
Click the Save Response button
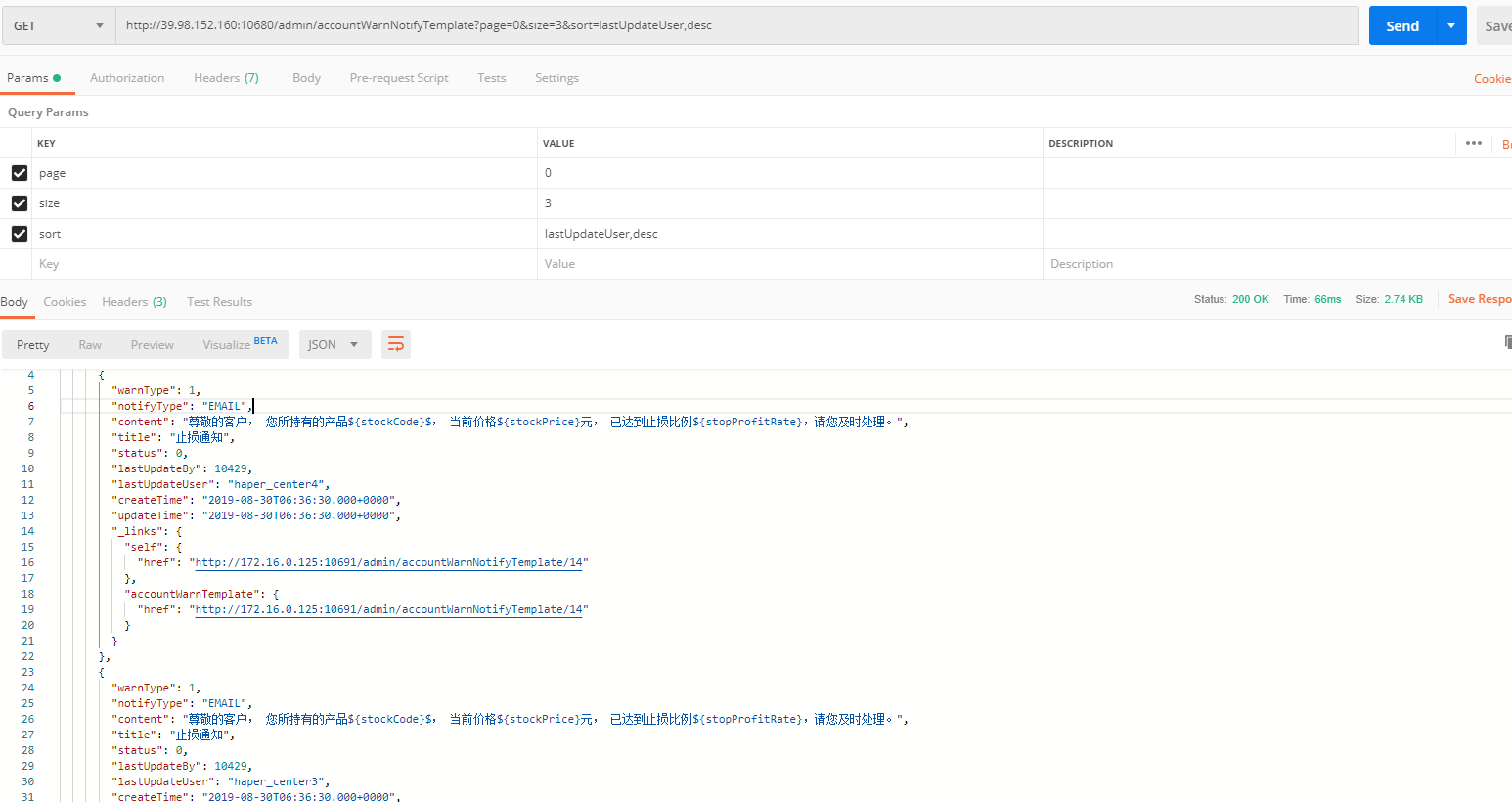[x=1480, y=299]
